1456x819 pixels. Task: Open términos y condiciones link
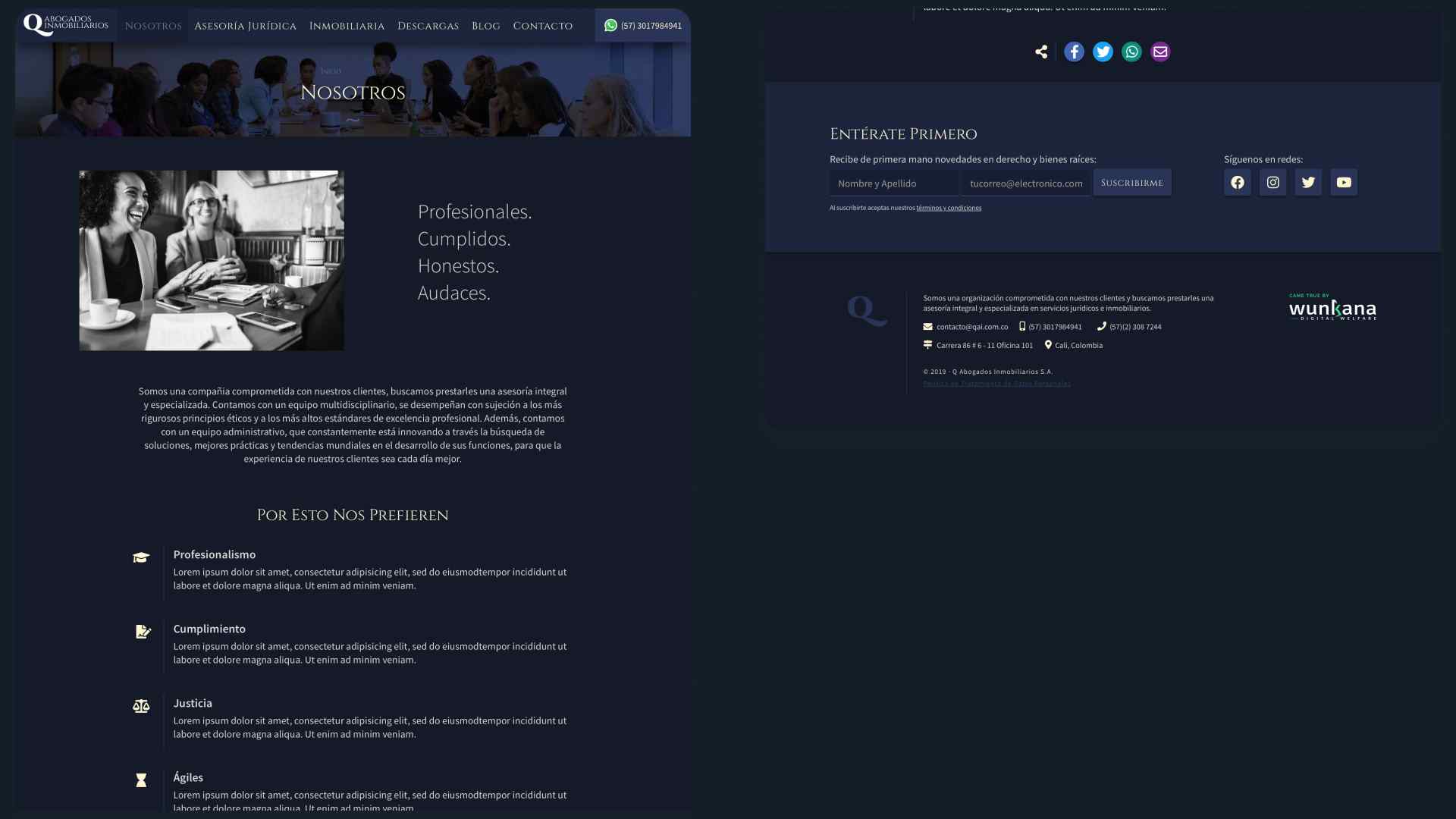(x=948, y=208)
